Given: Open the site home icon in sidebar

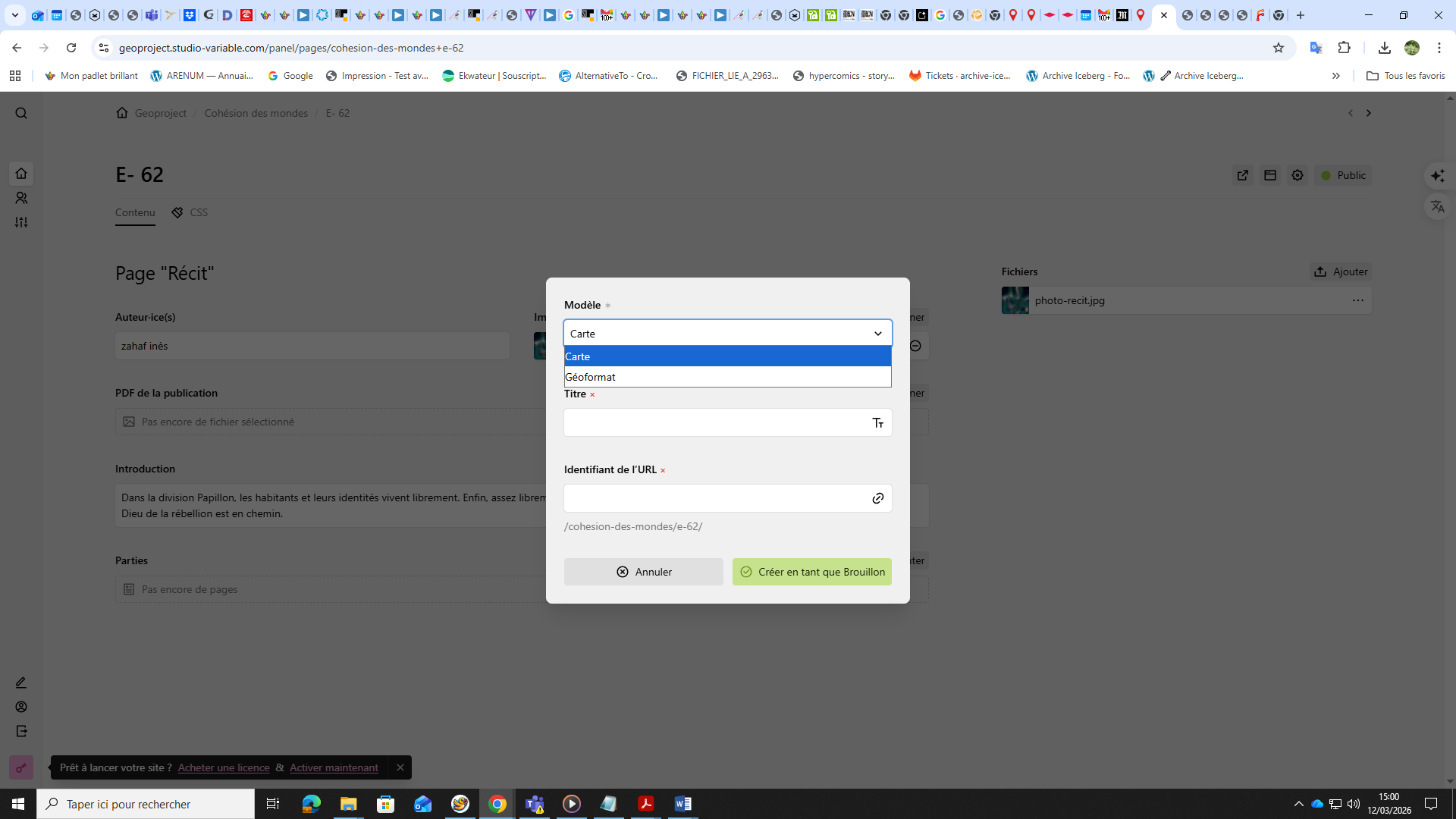Looking at the screenshot, I should point(21,174).
